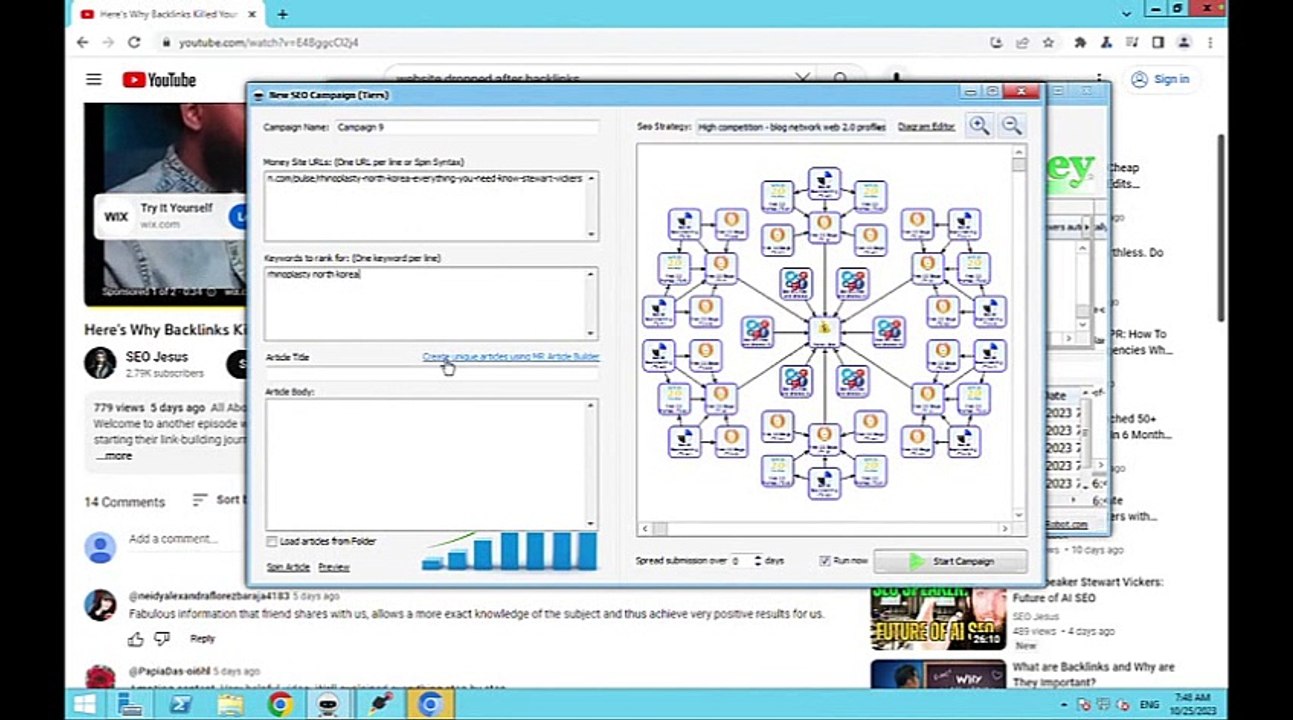Like the comment by neidyalexandraflorezbaraja4183
Screen dimensions: 1293x720
(136, 639)
